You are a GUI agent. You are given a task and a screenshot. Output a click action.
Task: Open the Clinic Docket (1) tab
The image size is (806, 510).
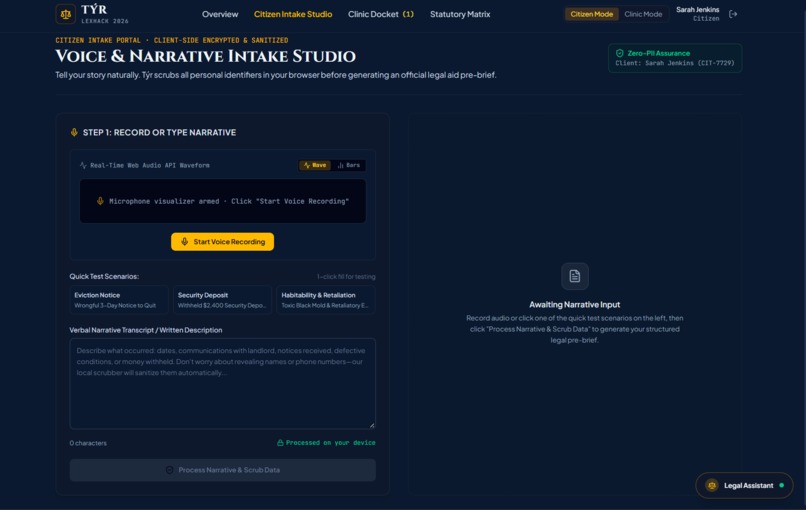click(381, 14)
